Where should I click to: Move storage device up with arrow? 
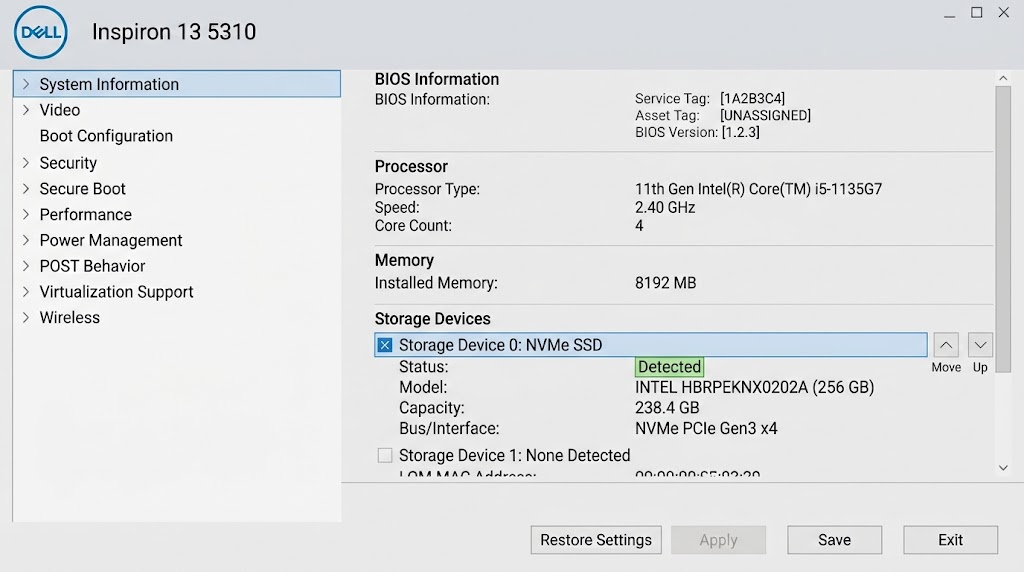pos(946,345)
